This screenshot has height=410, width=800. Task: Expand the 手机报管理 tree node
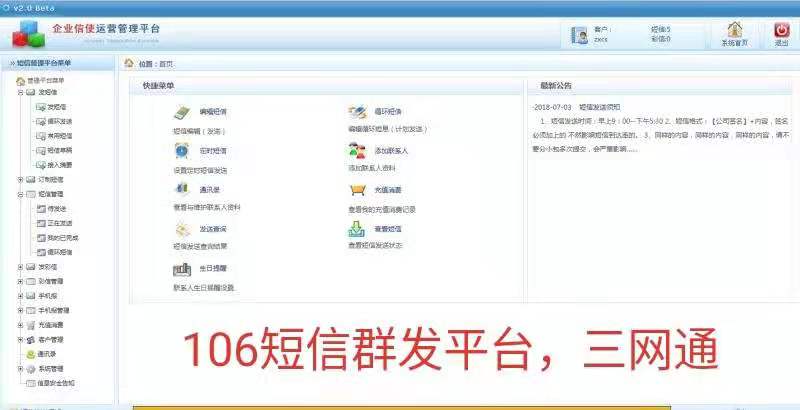20,310
